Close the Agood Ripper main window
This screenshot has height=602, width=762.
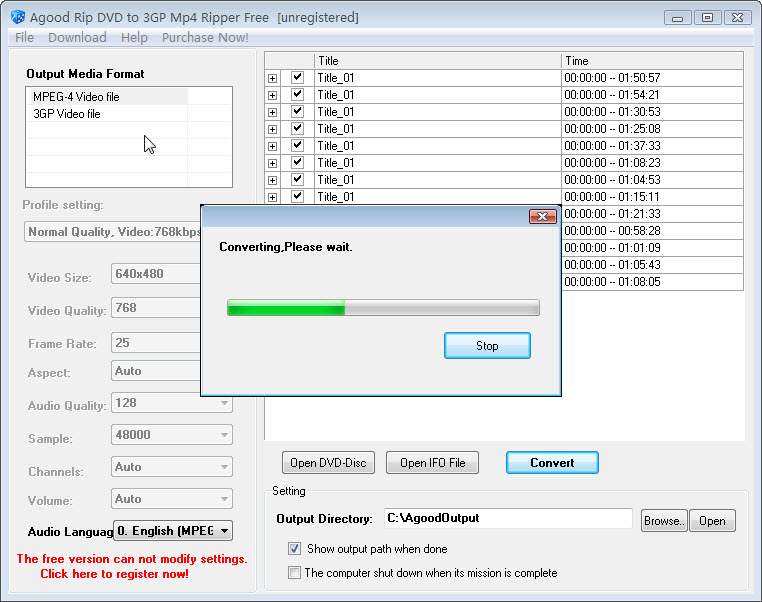[738, 18]
